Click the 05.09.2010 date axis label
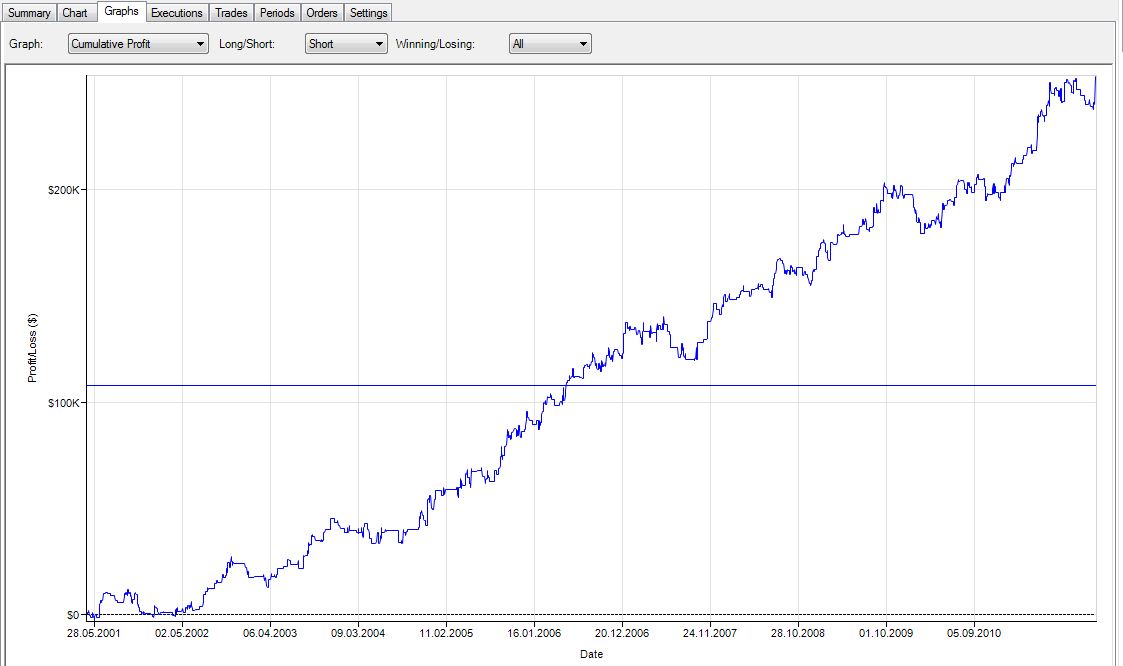 (x=972, y=633)
